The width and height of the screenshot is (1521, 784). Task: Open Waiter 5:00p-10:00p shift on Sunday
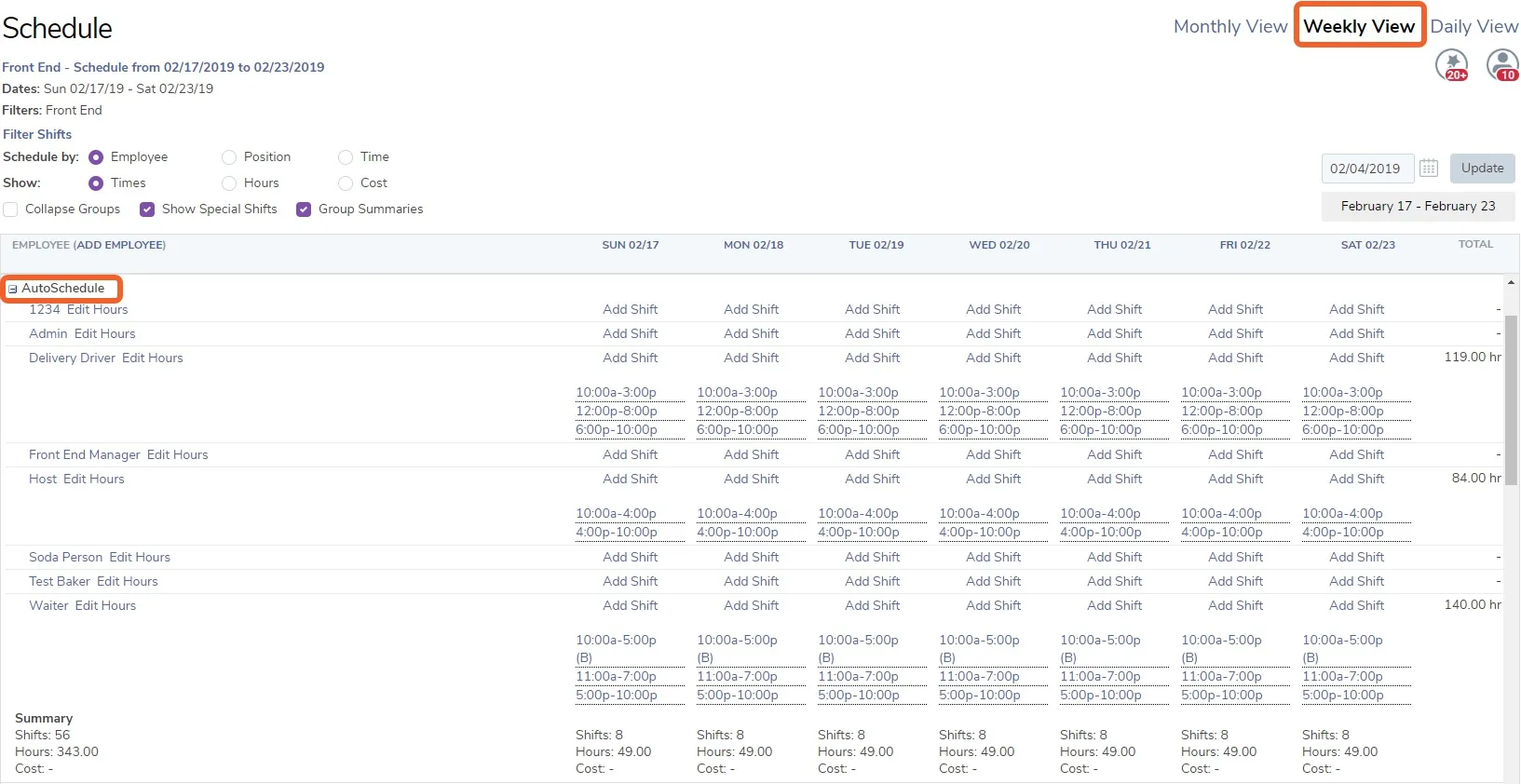click(x=617, y=695)
